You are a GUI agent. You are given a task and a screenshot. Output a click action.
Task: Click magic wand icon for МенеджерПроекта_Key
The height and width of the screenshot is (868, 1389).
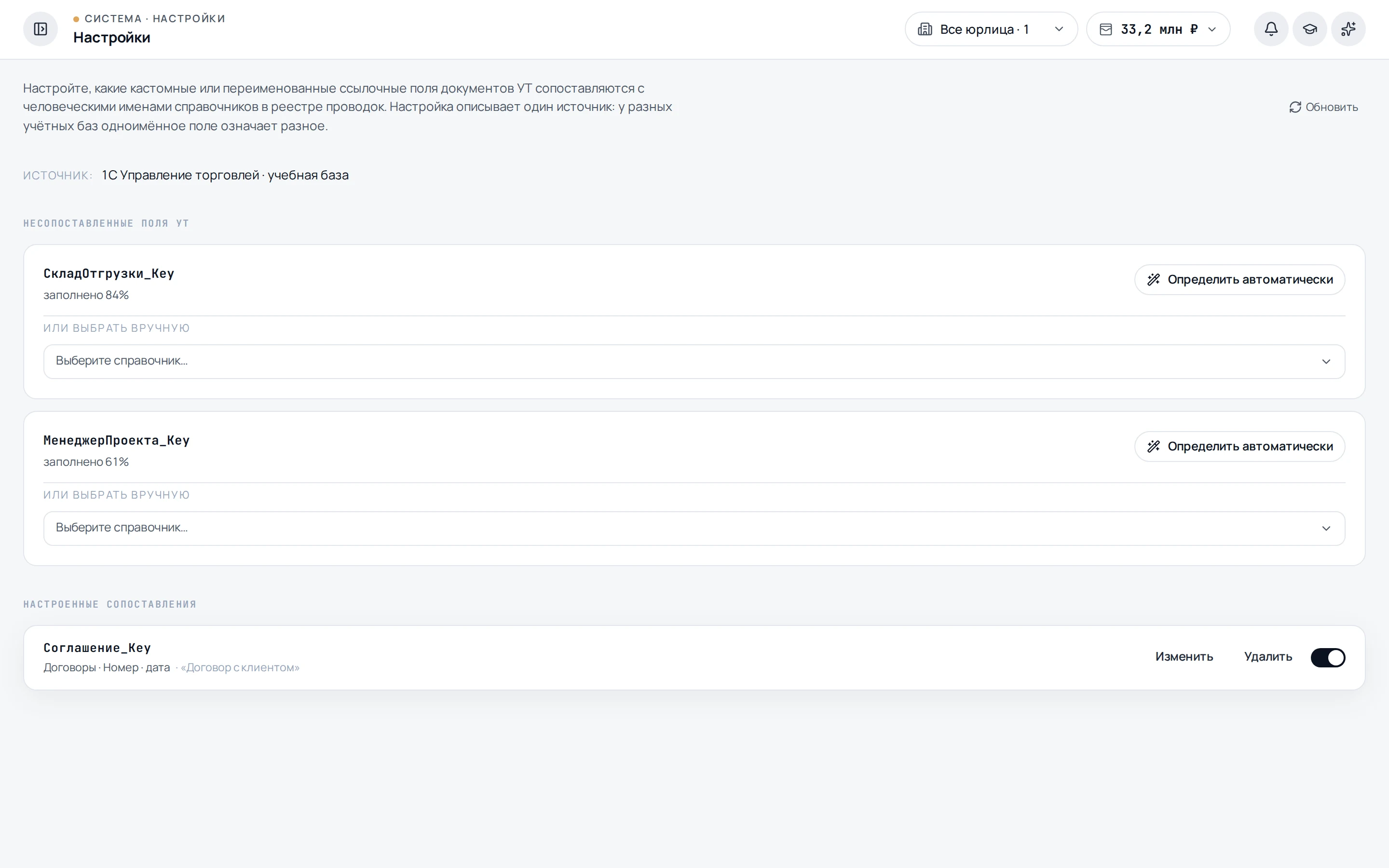(x=1153, y=447)
